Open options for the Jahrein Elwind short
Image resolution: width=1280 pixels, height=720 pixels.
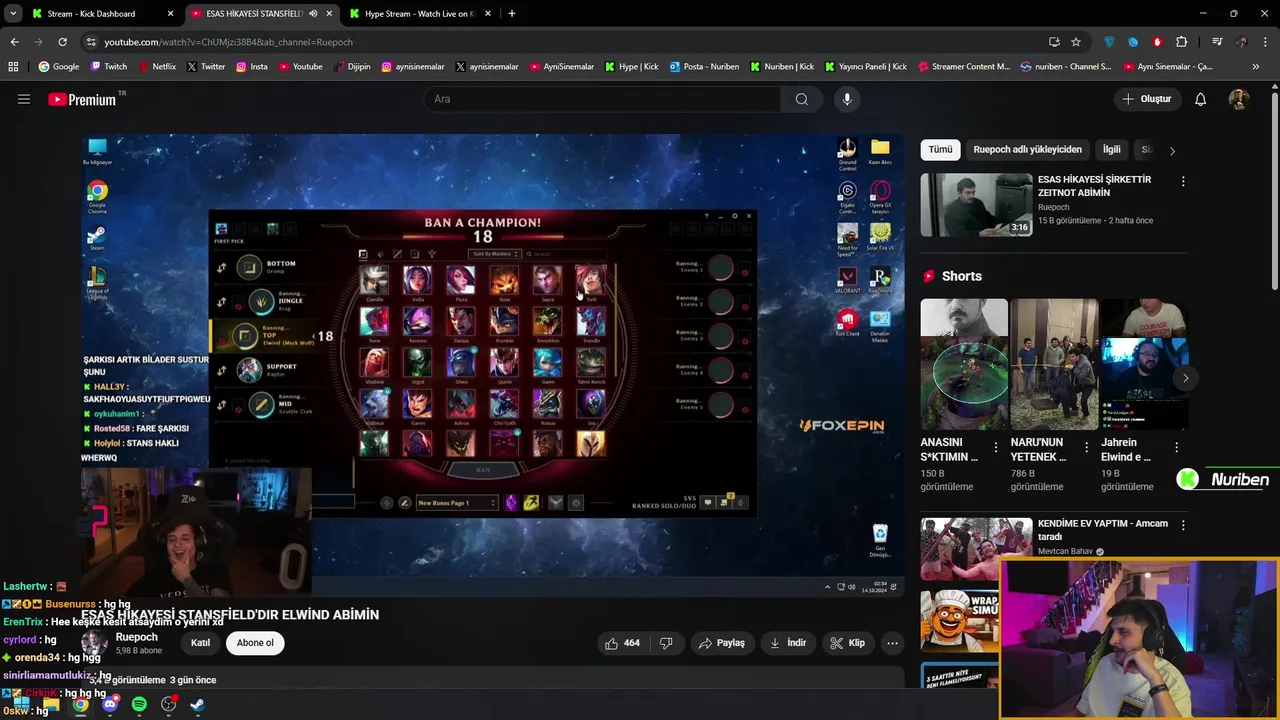coord(1176,447)
